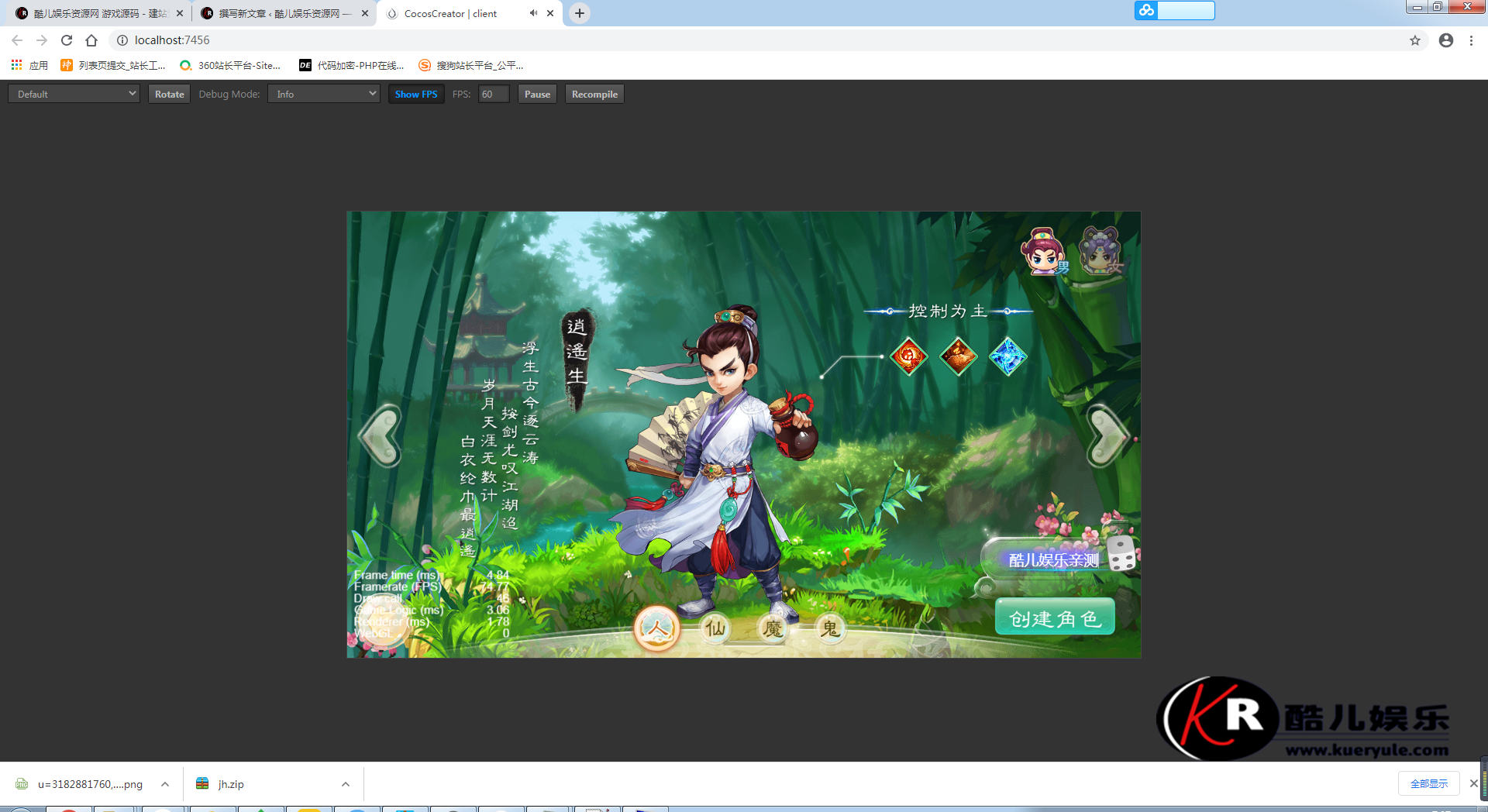
Task: Click the Rotate button
Action: point(169,94)
